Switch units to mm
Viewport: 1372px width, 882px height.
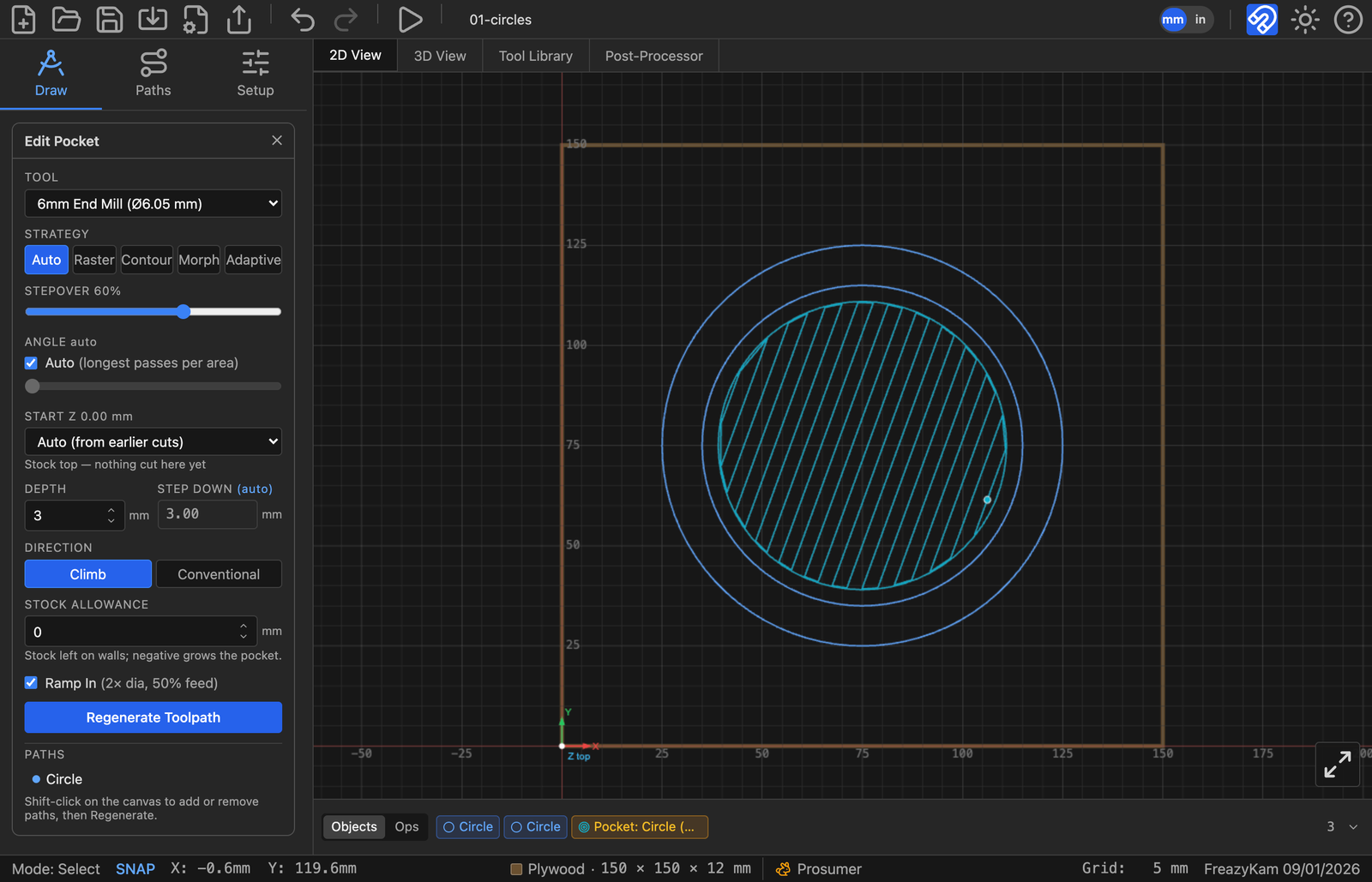point(1173,19)
